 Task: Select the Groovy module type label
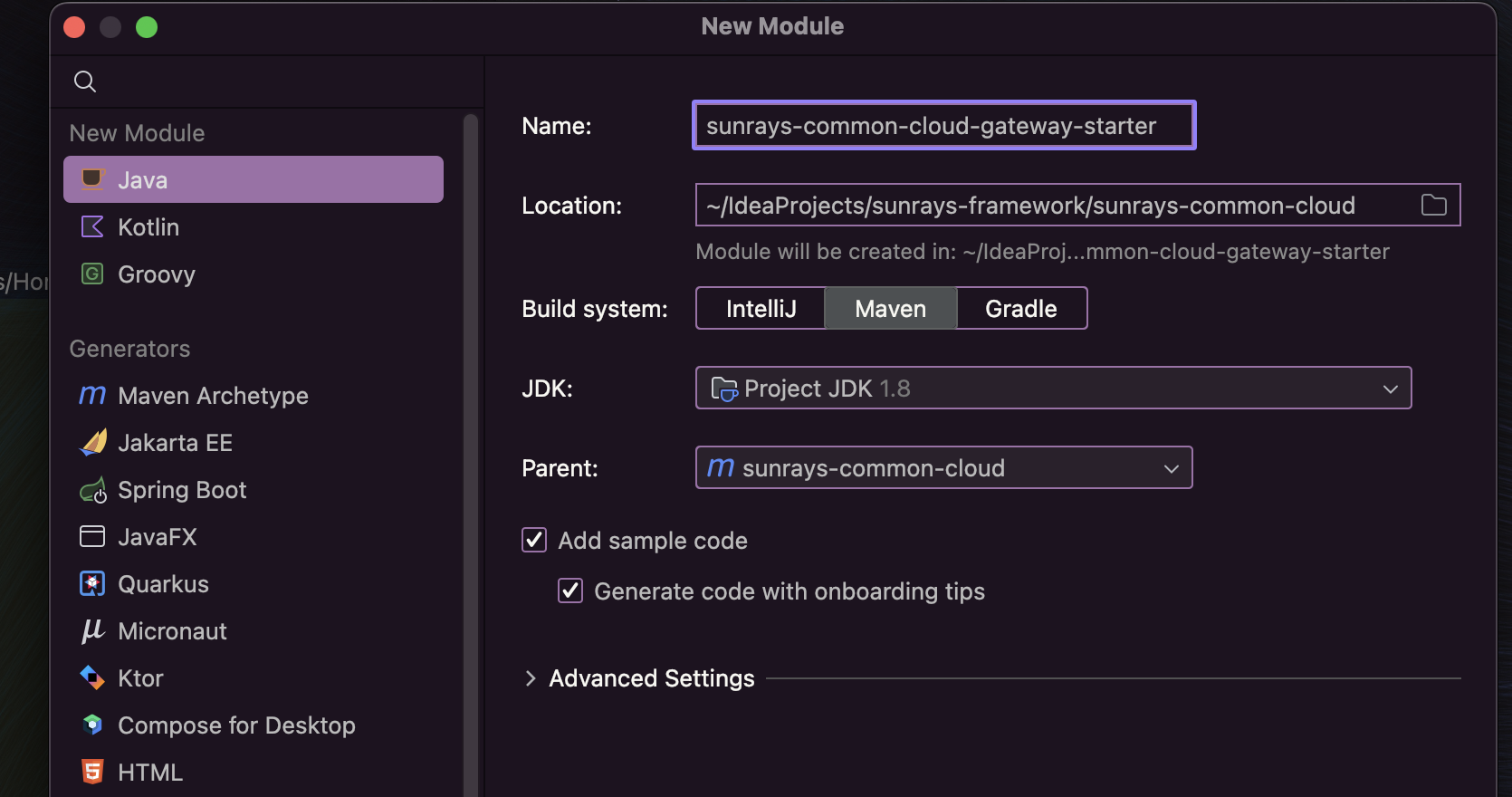157,274
